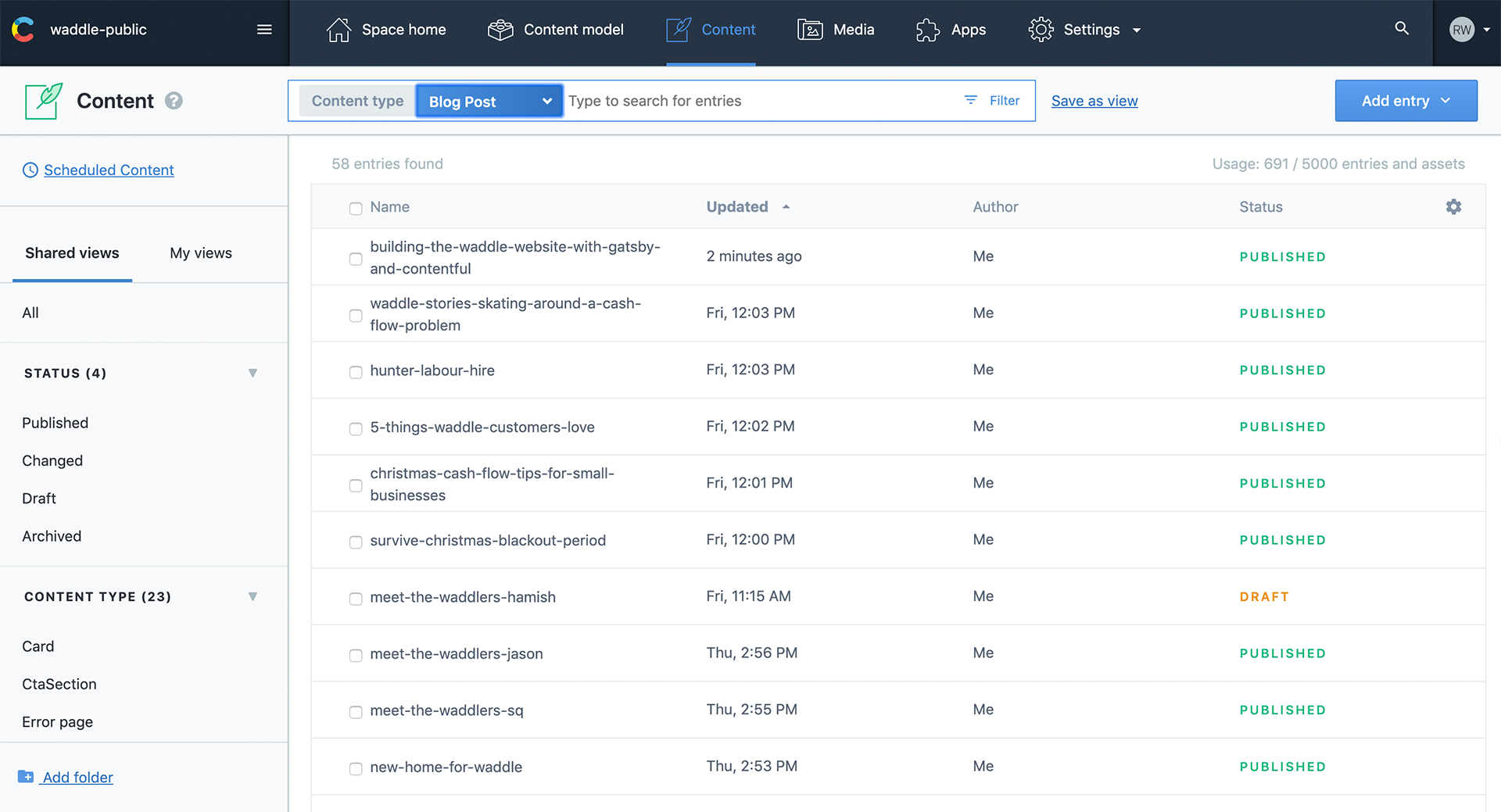
Task: Click the Status column header
Action: tap(1261, 207)
